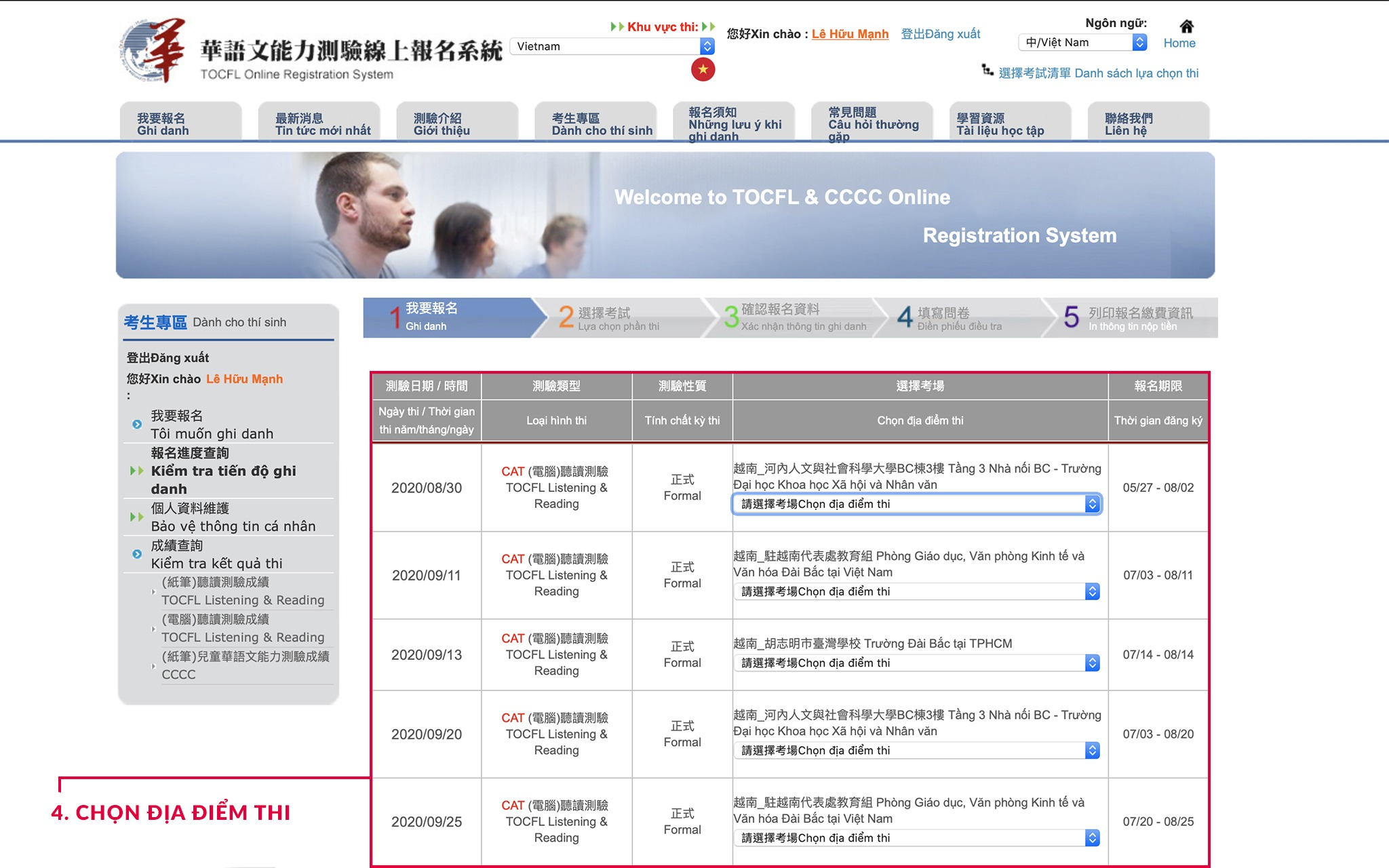
Task: Open test location dropdown for 2020/09/11
Action: 916,591
